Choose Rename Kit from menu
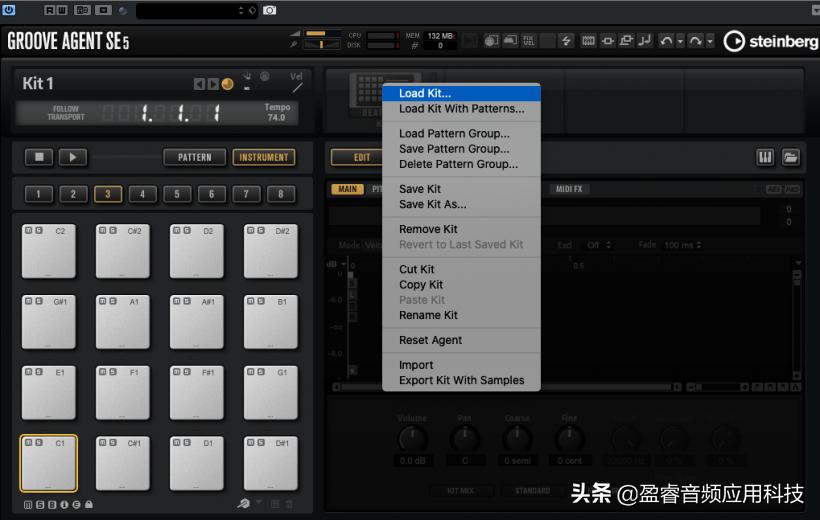Viewport: 820px width, 520px height. pyautogui.click(x=461, y=315)
